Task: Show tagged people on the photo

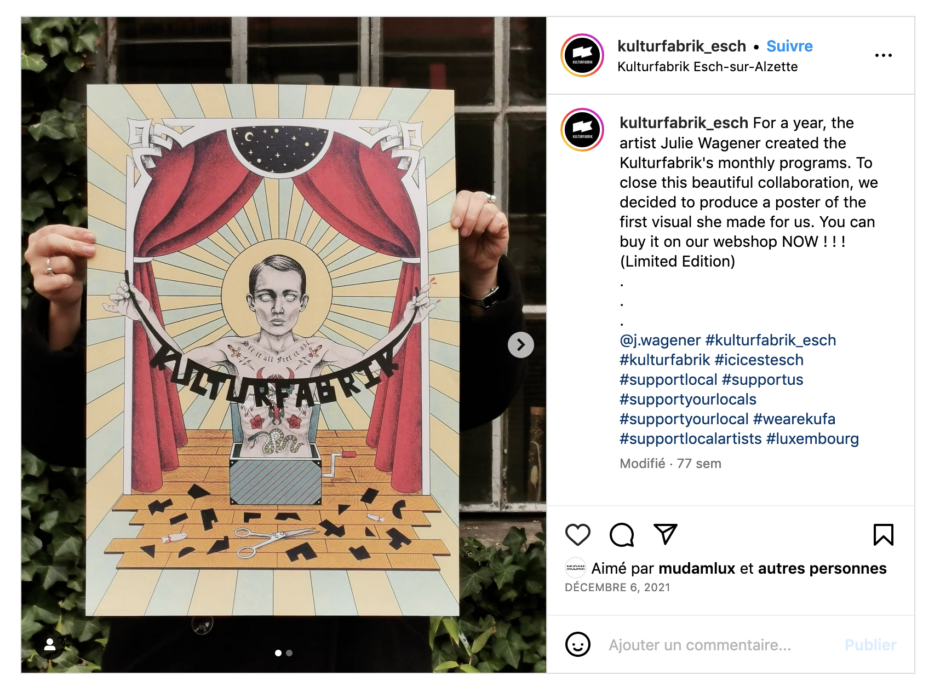Action: coord(50,644)
